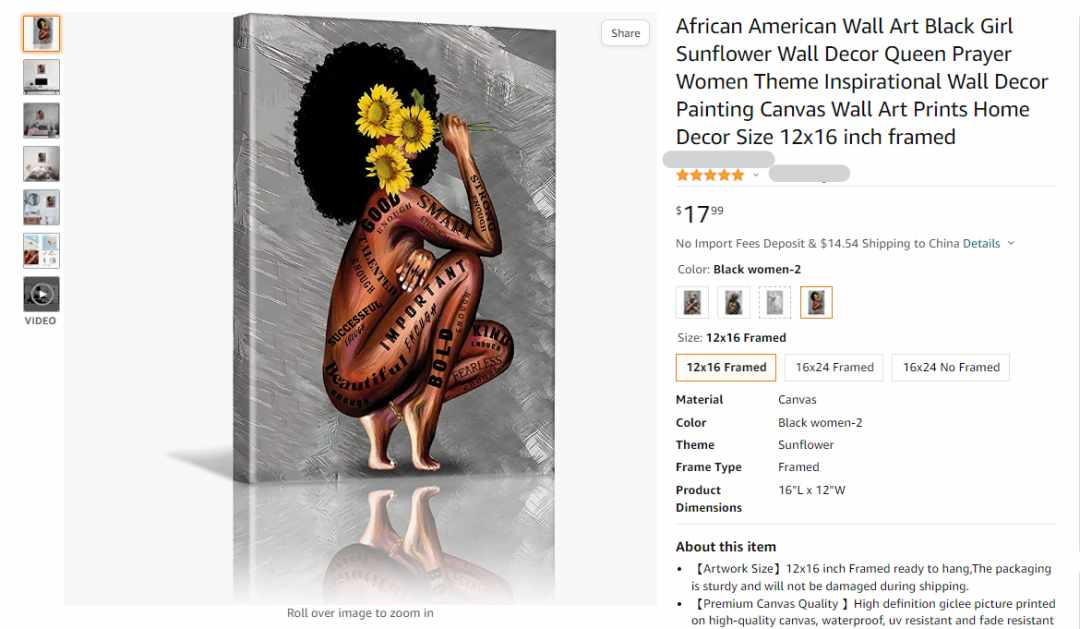
Task: Show the fifth gallery thumbnail
Action: click(41, 207)
